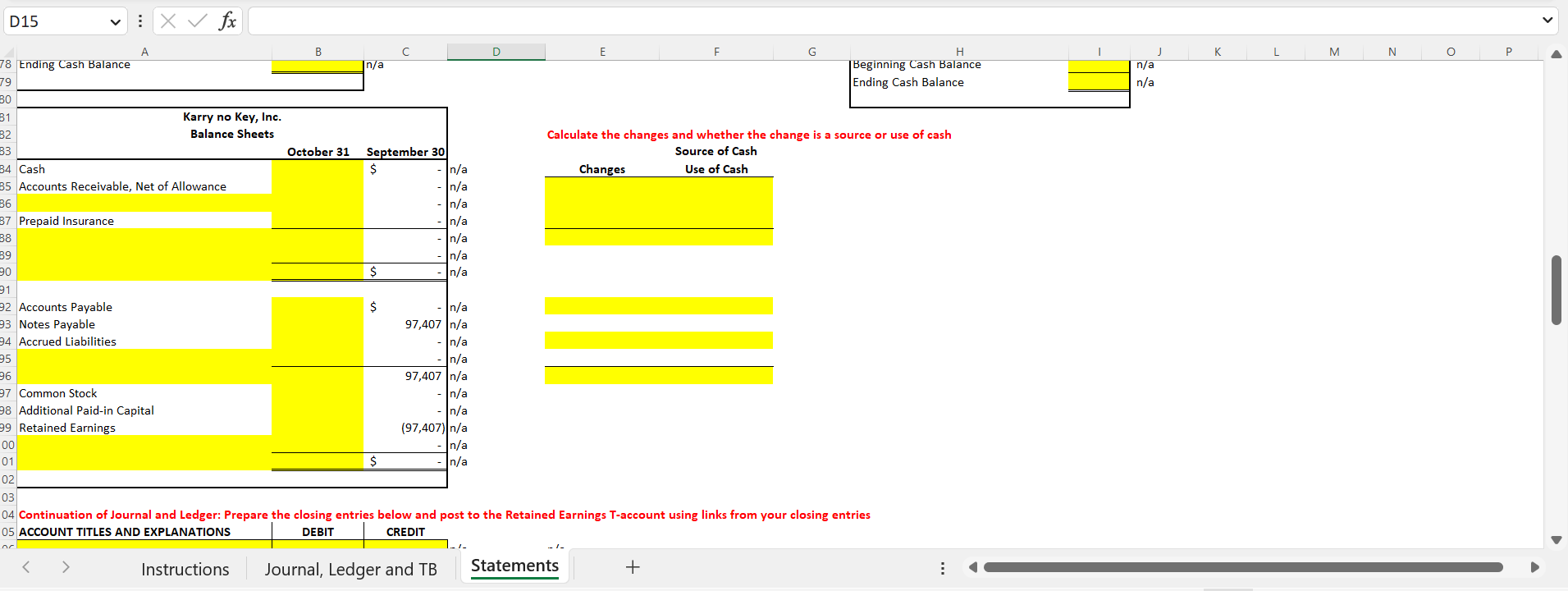This screenshot has width=1568, height=591.
Task: Select Accounts Receivable, Net of Allowance cell
Action: 144,186
